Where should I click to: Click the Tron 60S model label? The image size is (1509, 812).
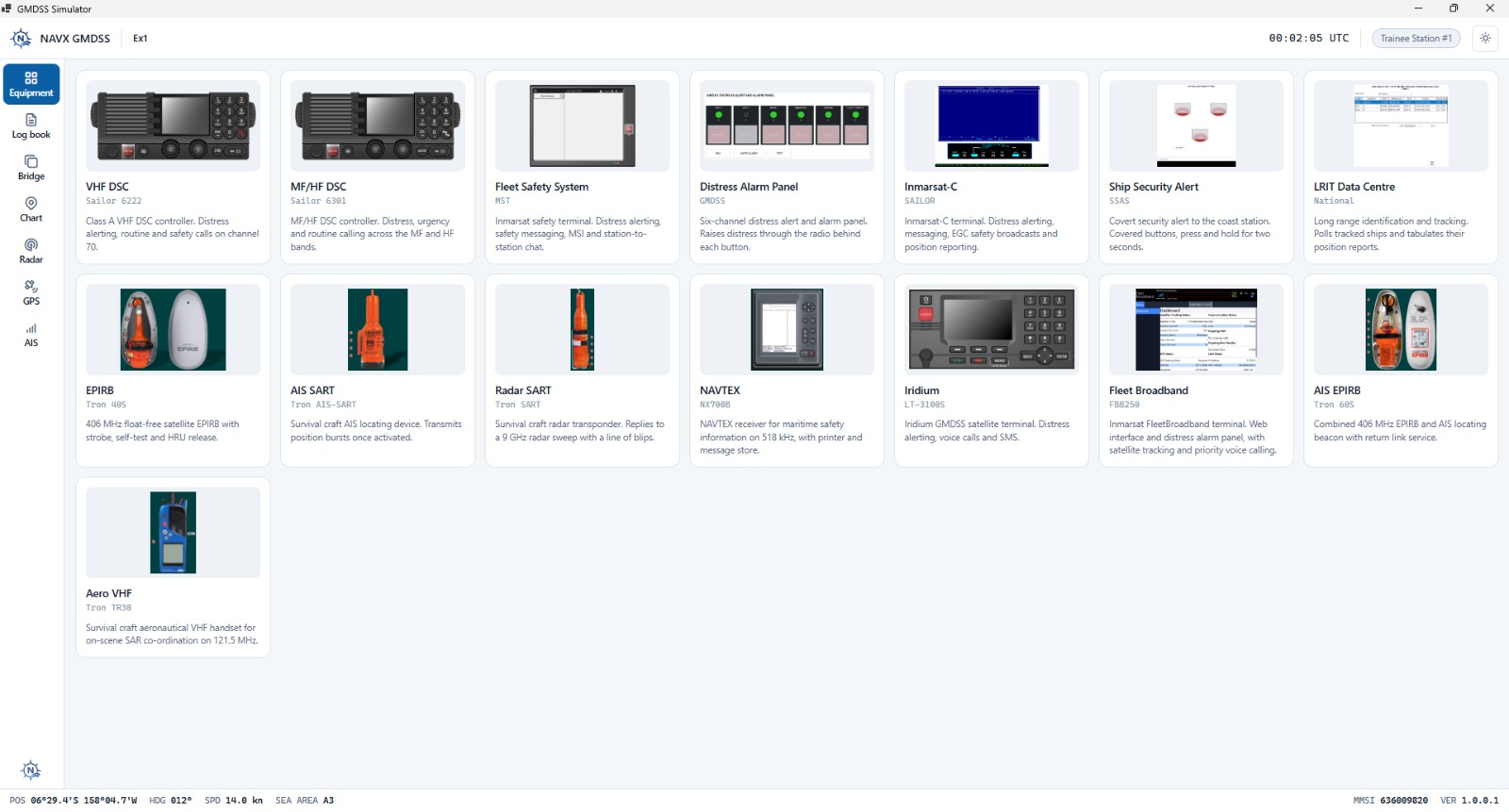[x=1334, y=405]
